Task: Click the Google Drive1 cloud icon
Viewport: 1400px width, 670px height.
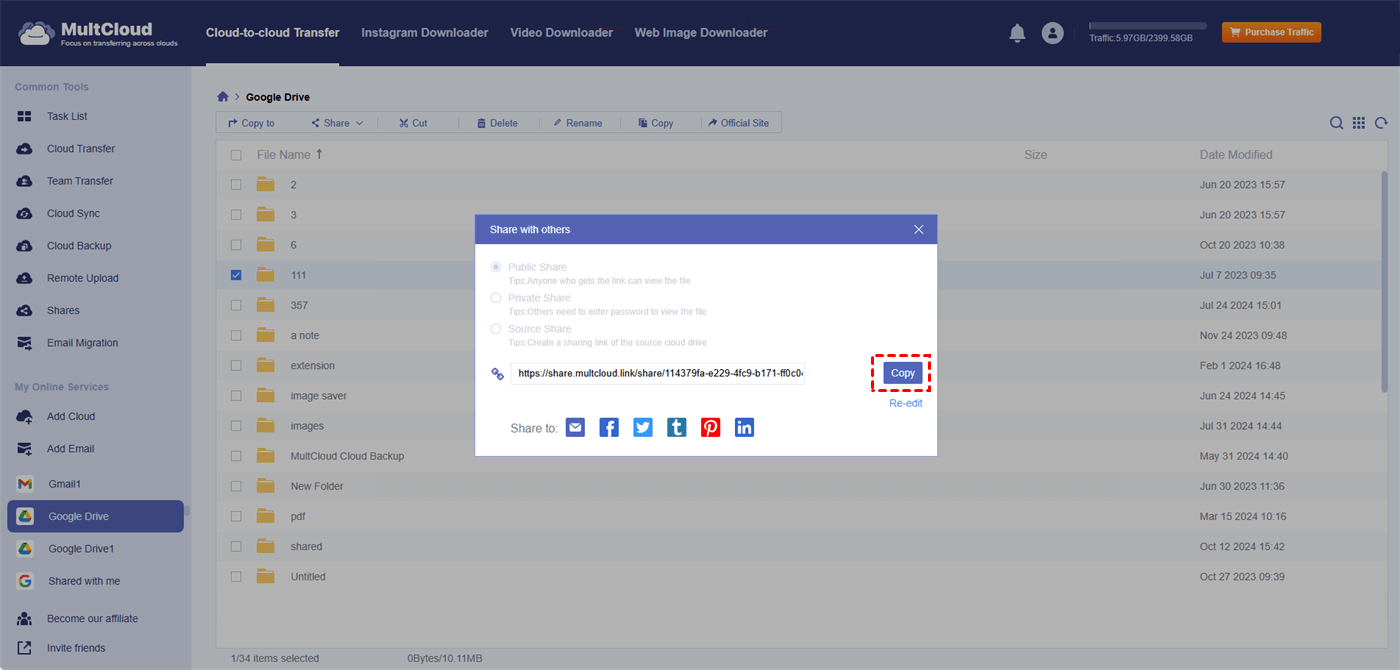Action: click(25, 549)
